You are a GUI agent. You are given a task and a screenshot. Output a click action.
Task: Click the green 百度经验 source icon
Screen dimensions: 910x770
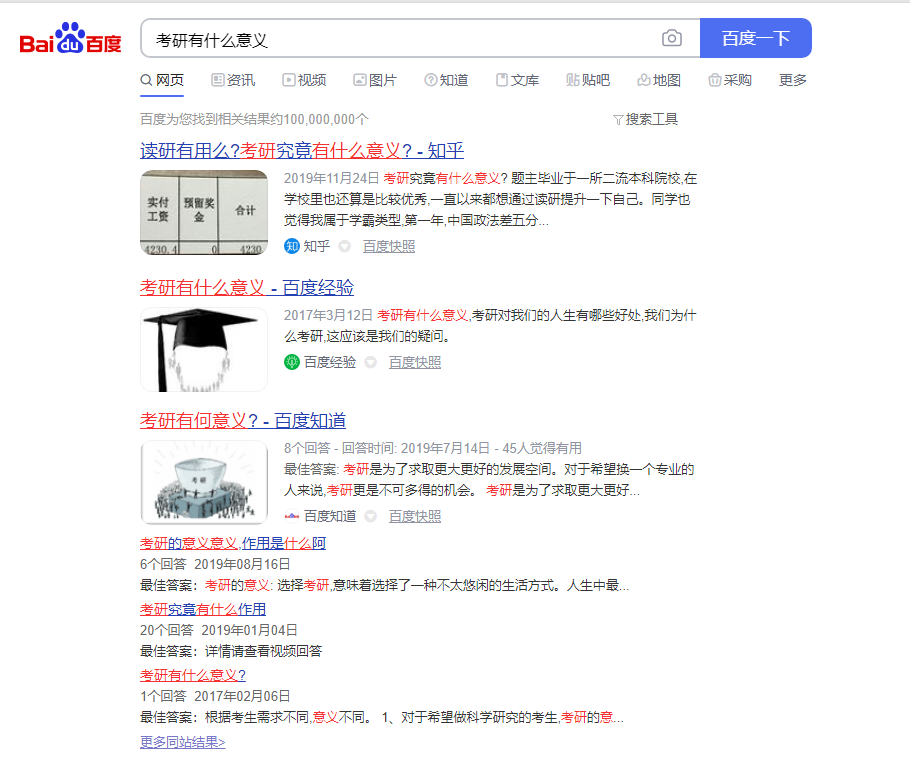pyautogui.click(x=291, y=362)
